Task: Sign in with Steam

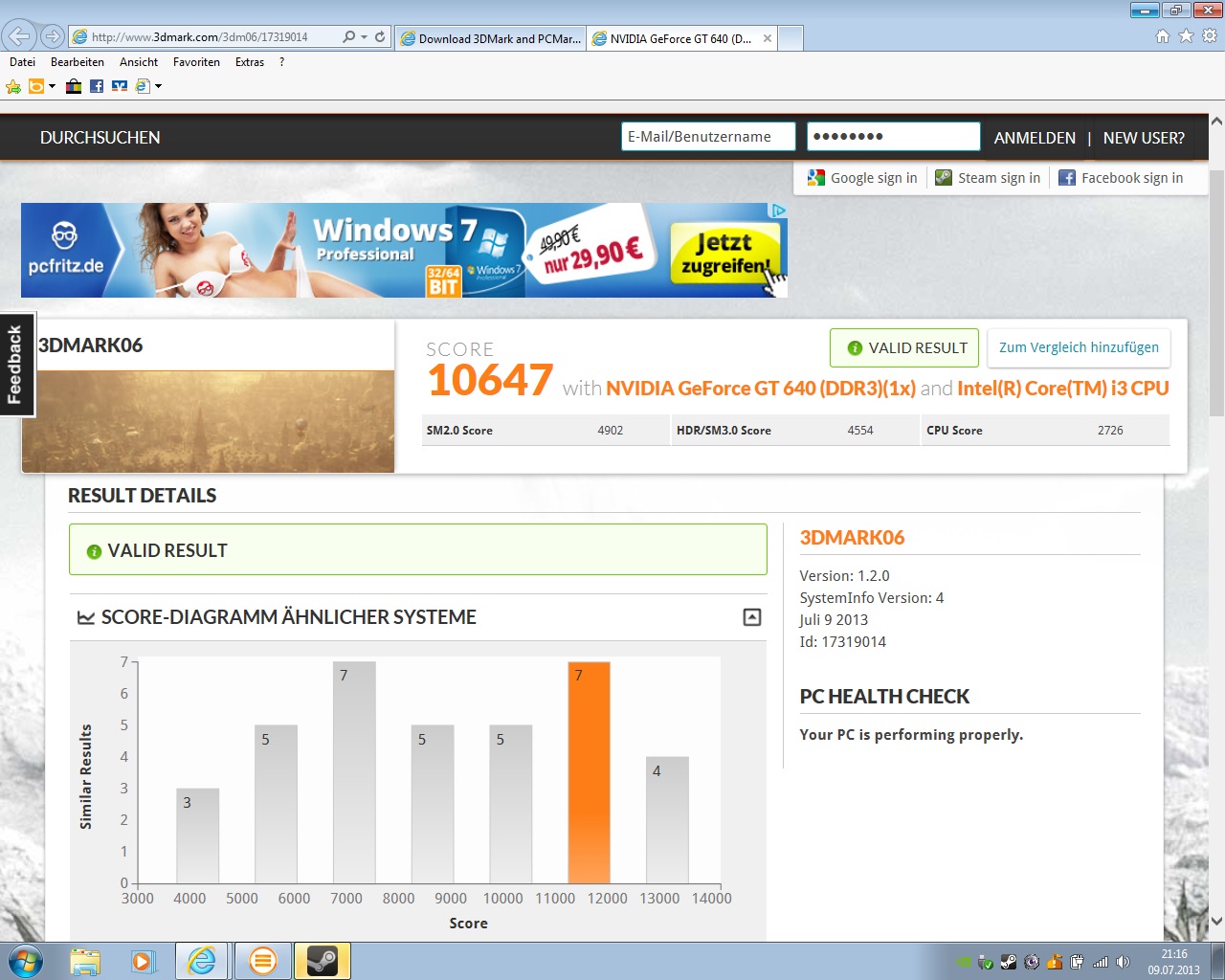Action: click(988, 178)
